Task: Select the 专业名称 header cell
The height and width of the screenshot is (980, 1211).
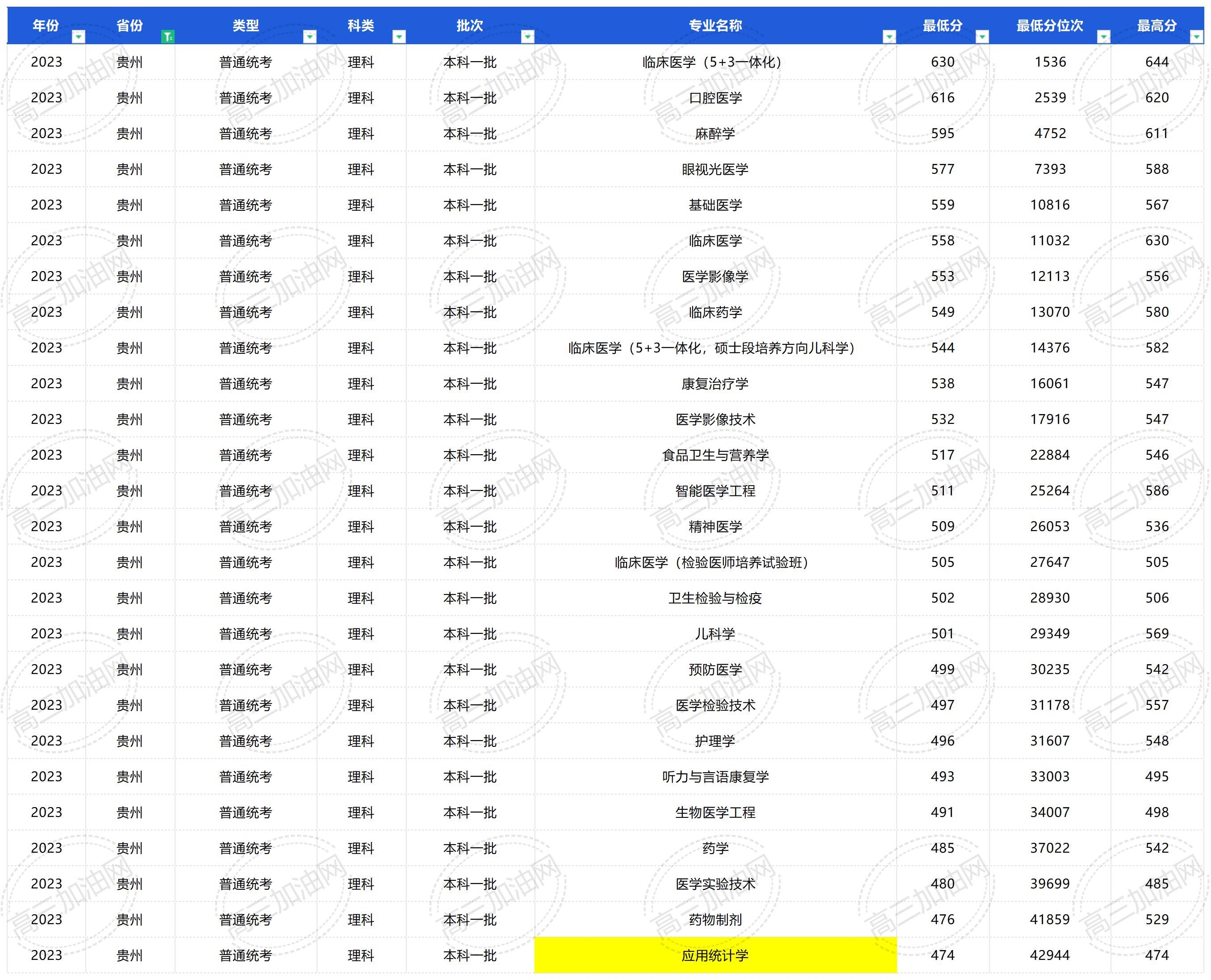Action: [x=715, y=25]
